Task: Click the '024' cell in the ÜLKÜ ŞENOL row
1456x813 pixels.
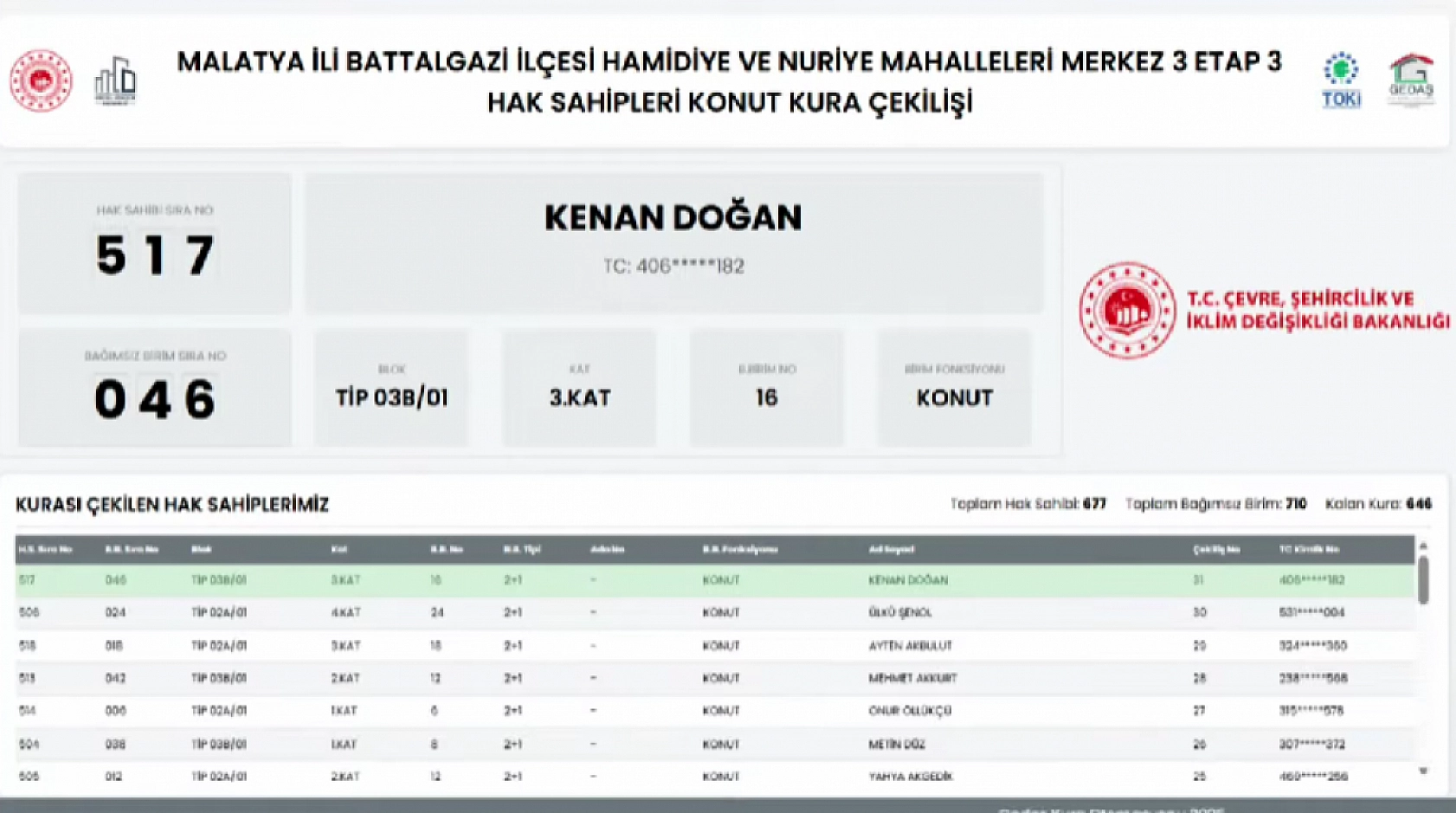Action: (x=115, y=612)
